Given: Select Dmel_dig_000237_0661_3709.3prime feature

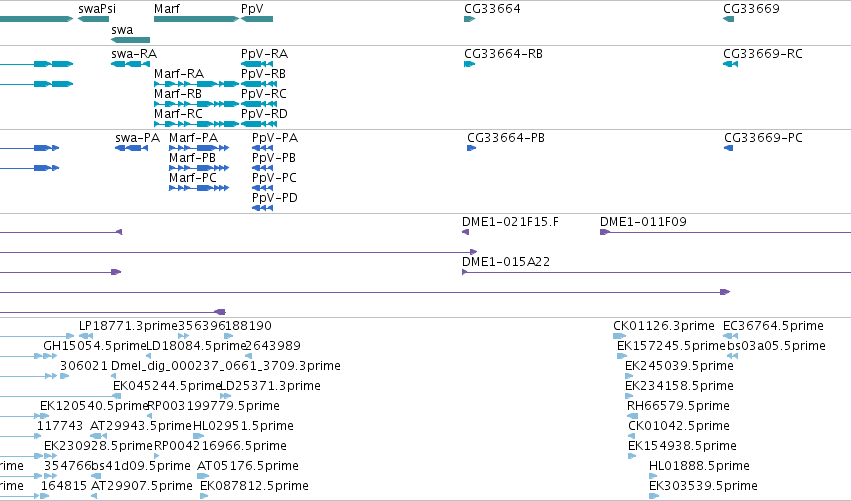Looking at the screenshot, I should 113,376.
